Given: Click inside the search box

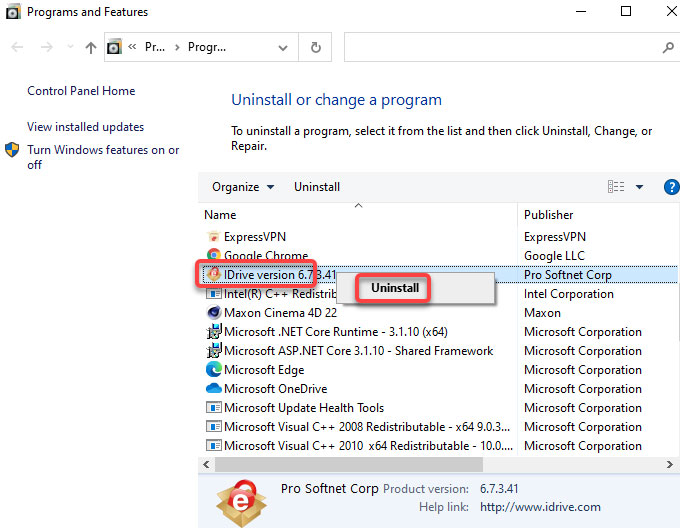Looking at the screenshot, I should click(503, 47).
